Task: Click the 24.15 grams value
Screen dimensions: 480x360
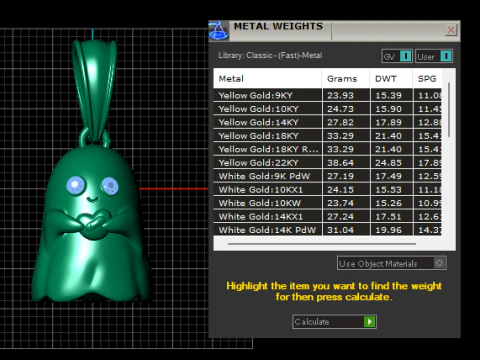Action: [x=340, y=190]
